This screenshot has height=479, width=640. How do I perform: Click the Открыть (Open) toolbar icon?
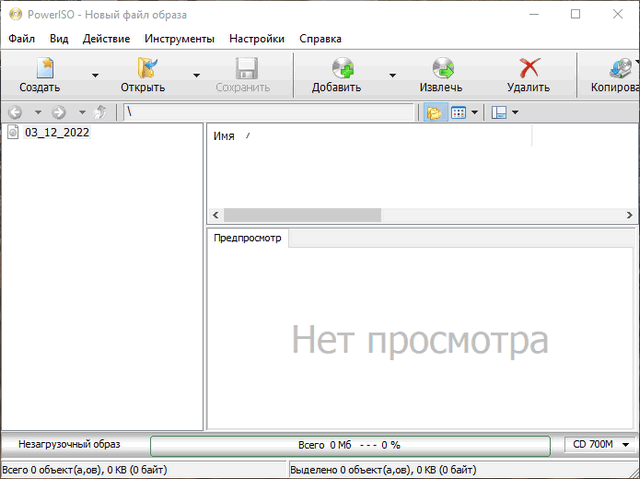145,69
